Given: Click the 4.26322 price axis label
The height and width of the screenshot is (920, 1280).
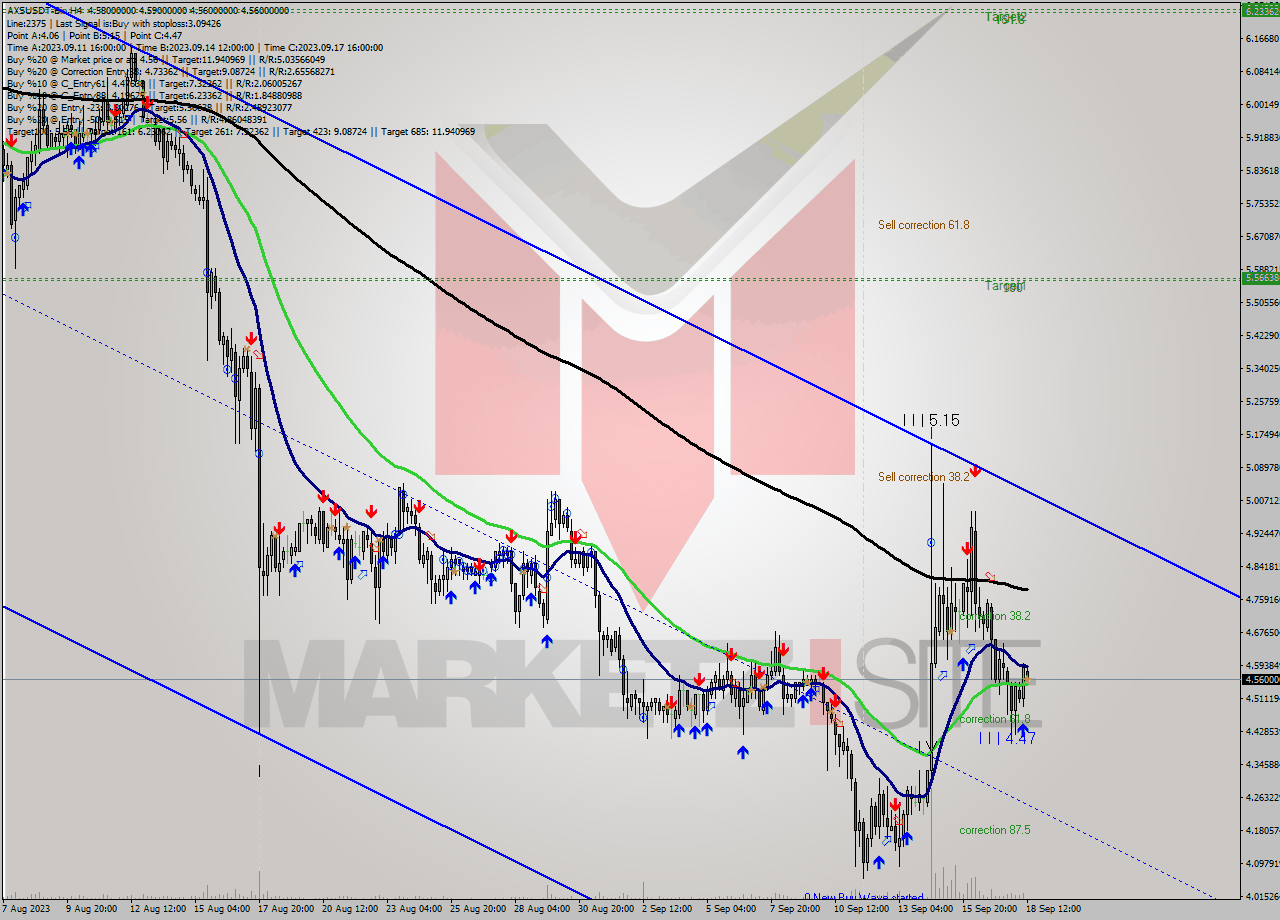Looking at the screenshot, I should [1262, 797].
